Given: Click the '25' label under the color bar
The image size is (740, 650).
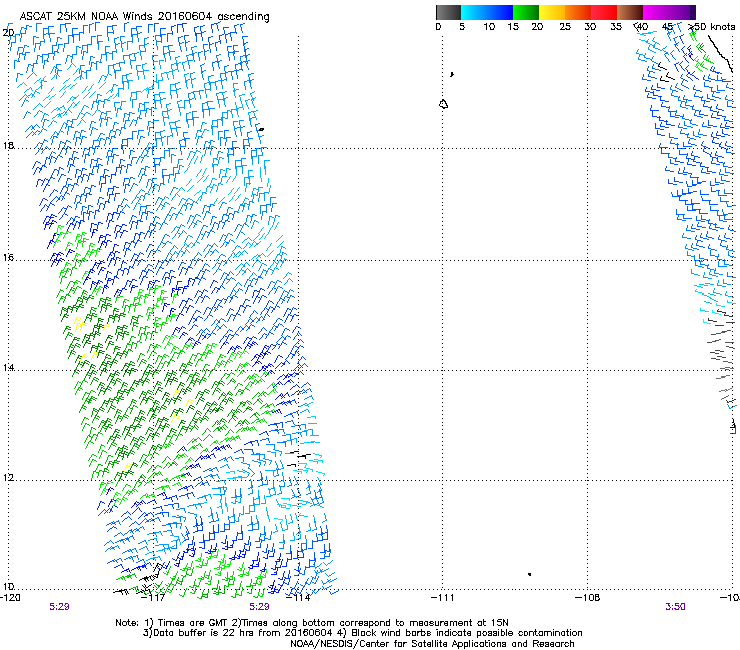Looking at the screenshot, I should 565,26.
